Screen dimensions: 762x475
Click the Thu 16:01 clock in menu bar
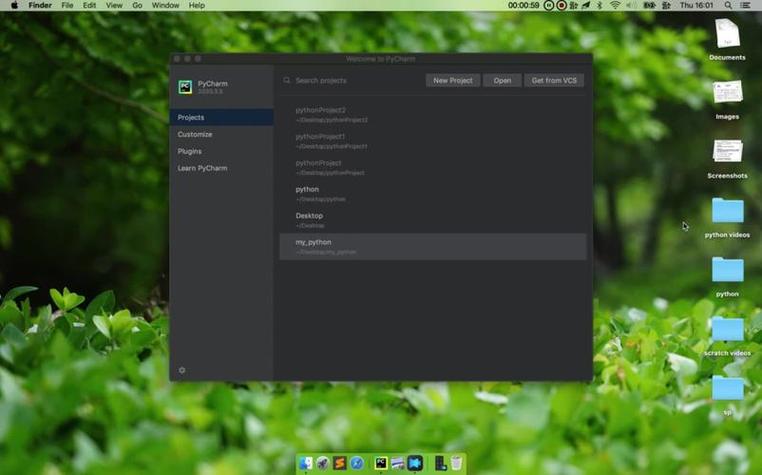tap(696, 5)
